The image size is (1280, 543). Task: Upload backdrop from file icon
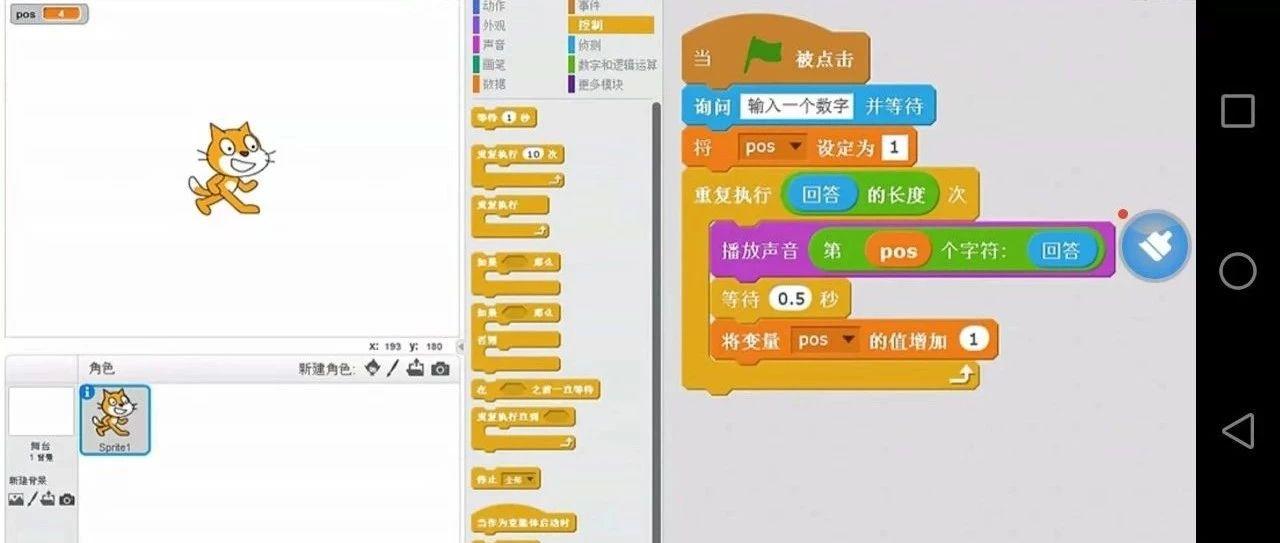[x=48, y=499]
